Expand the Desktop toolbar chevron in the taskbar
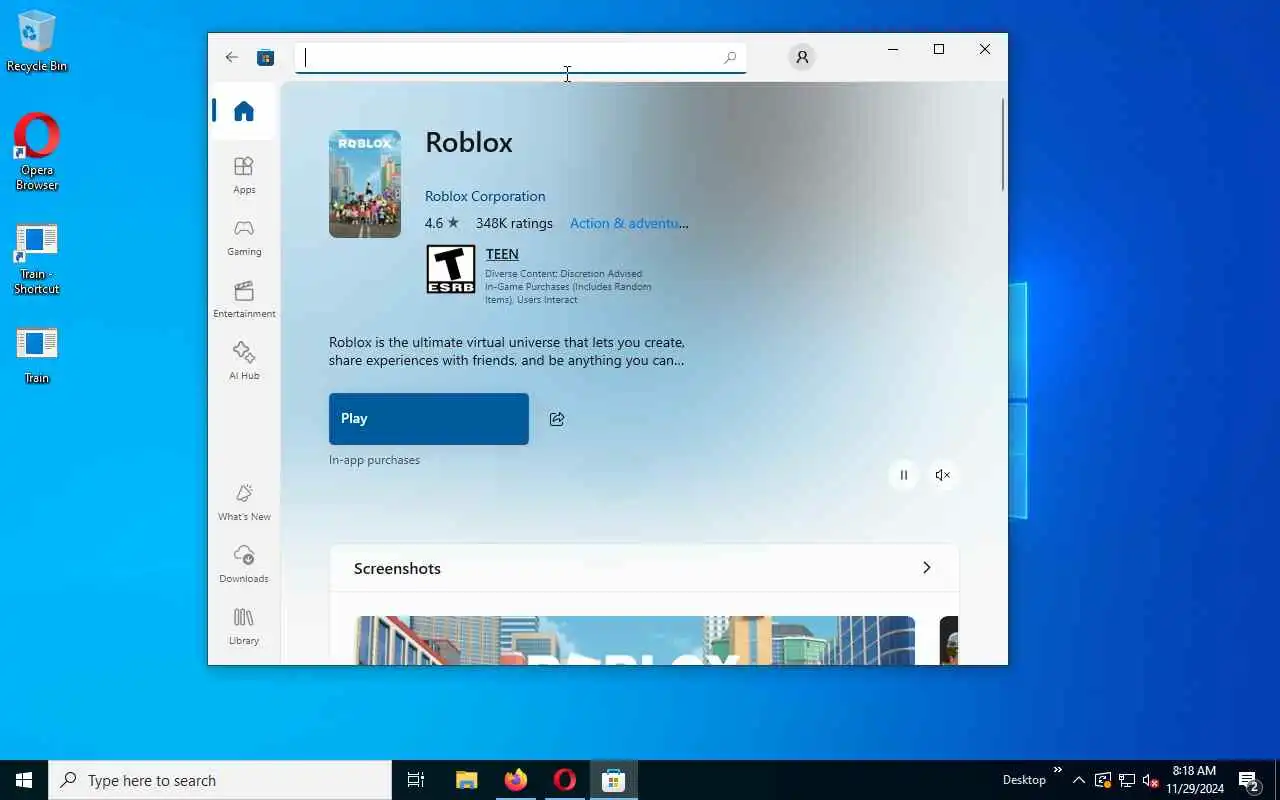Screen dimensions: 1280x800 tap(1058, 770)
